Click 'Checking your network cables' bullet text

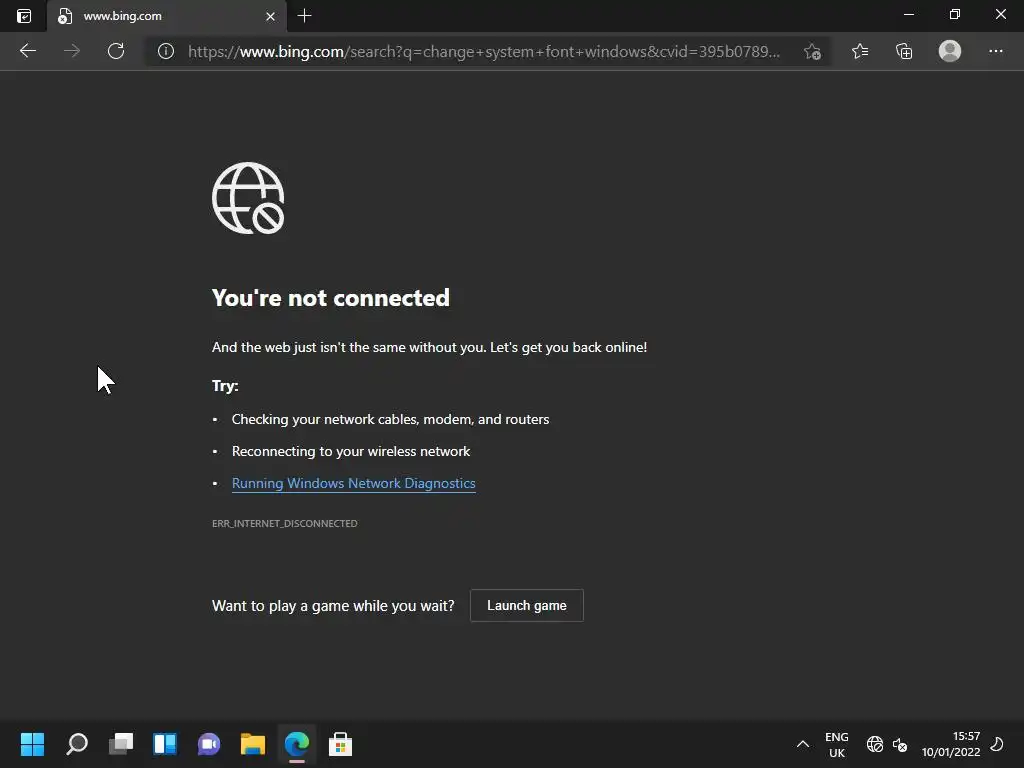[x=391, y=419]
